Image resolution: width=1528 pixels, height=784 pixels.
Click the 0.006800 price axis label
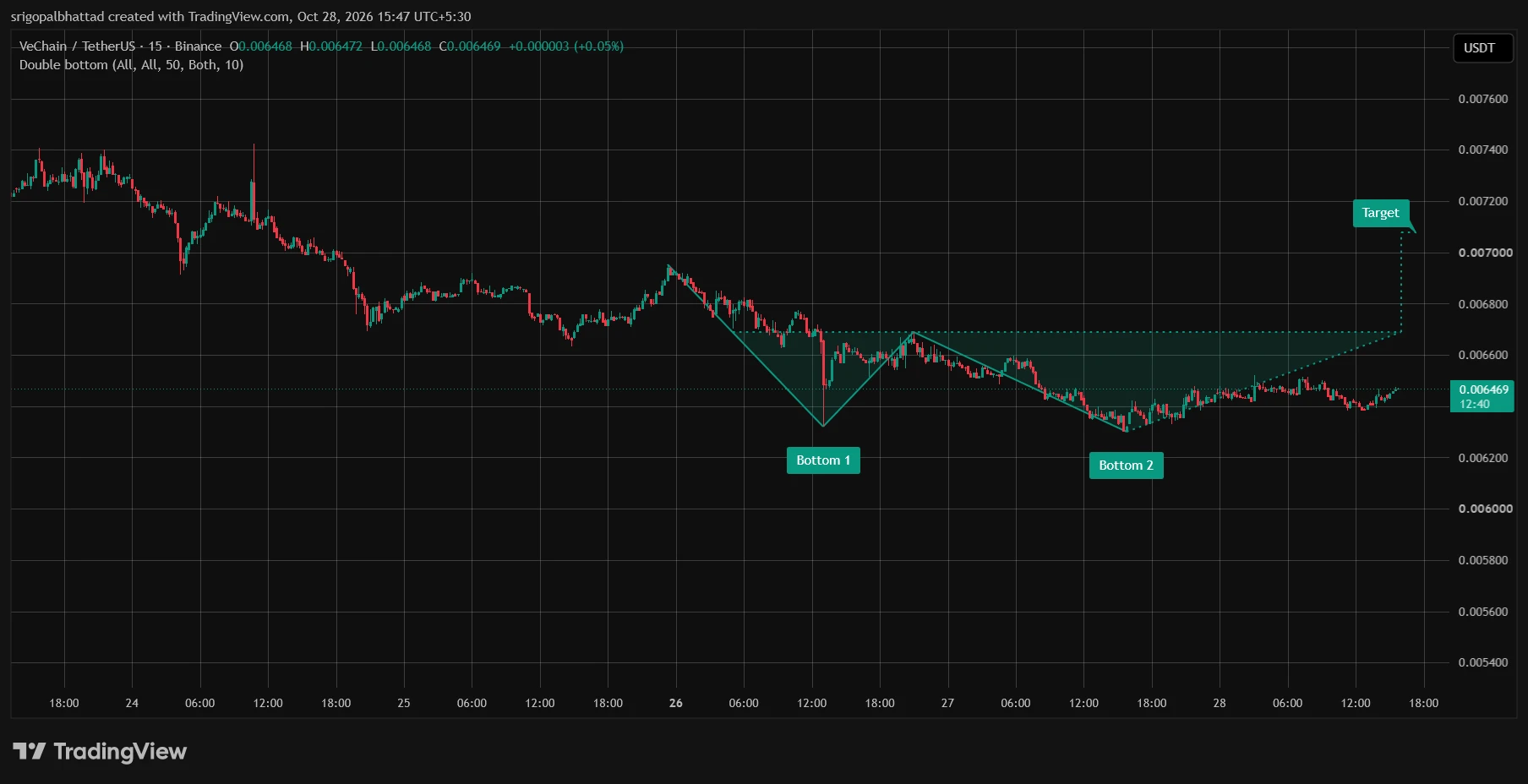pyautogui.click(x=1483, y=304)
